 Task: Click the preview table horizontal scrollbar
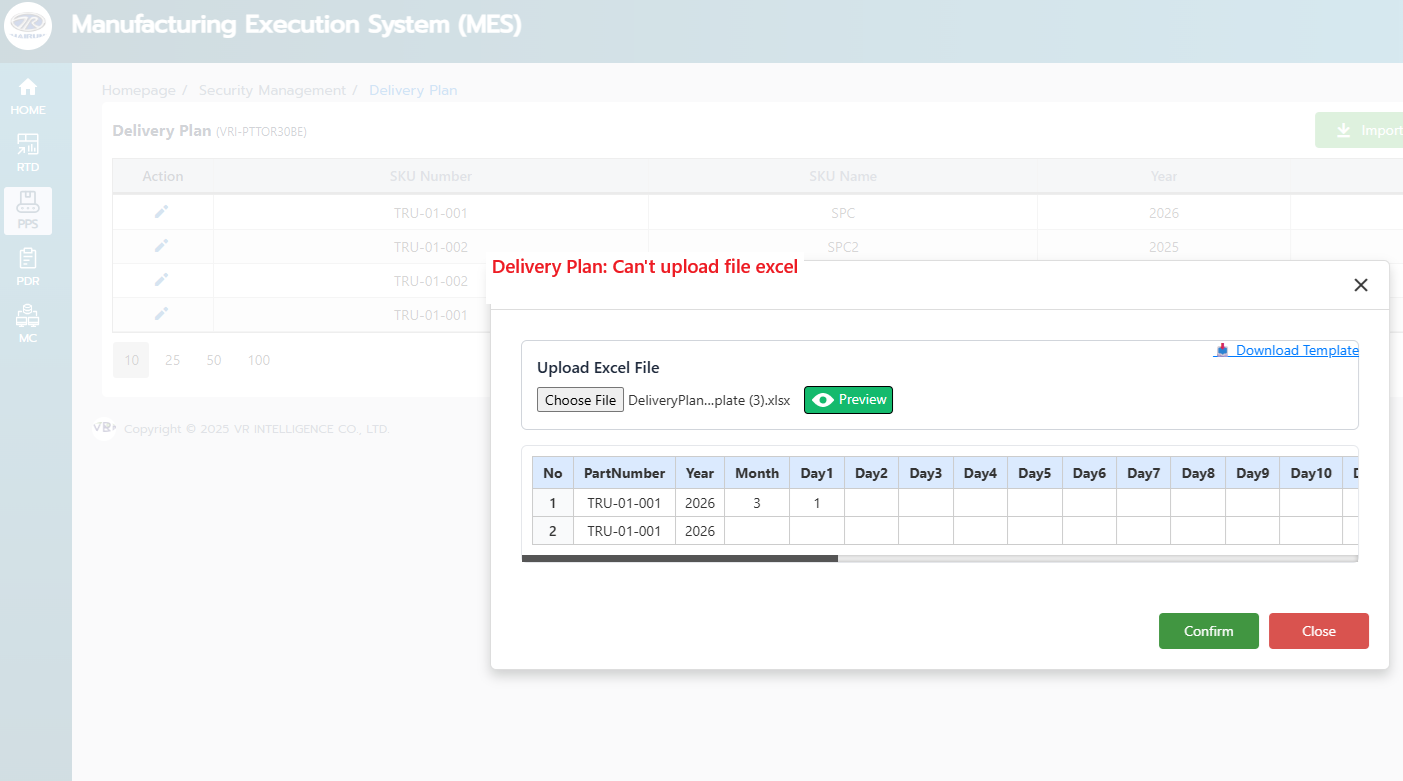pyautogui.click(x=680, y=559)
